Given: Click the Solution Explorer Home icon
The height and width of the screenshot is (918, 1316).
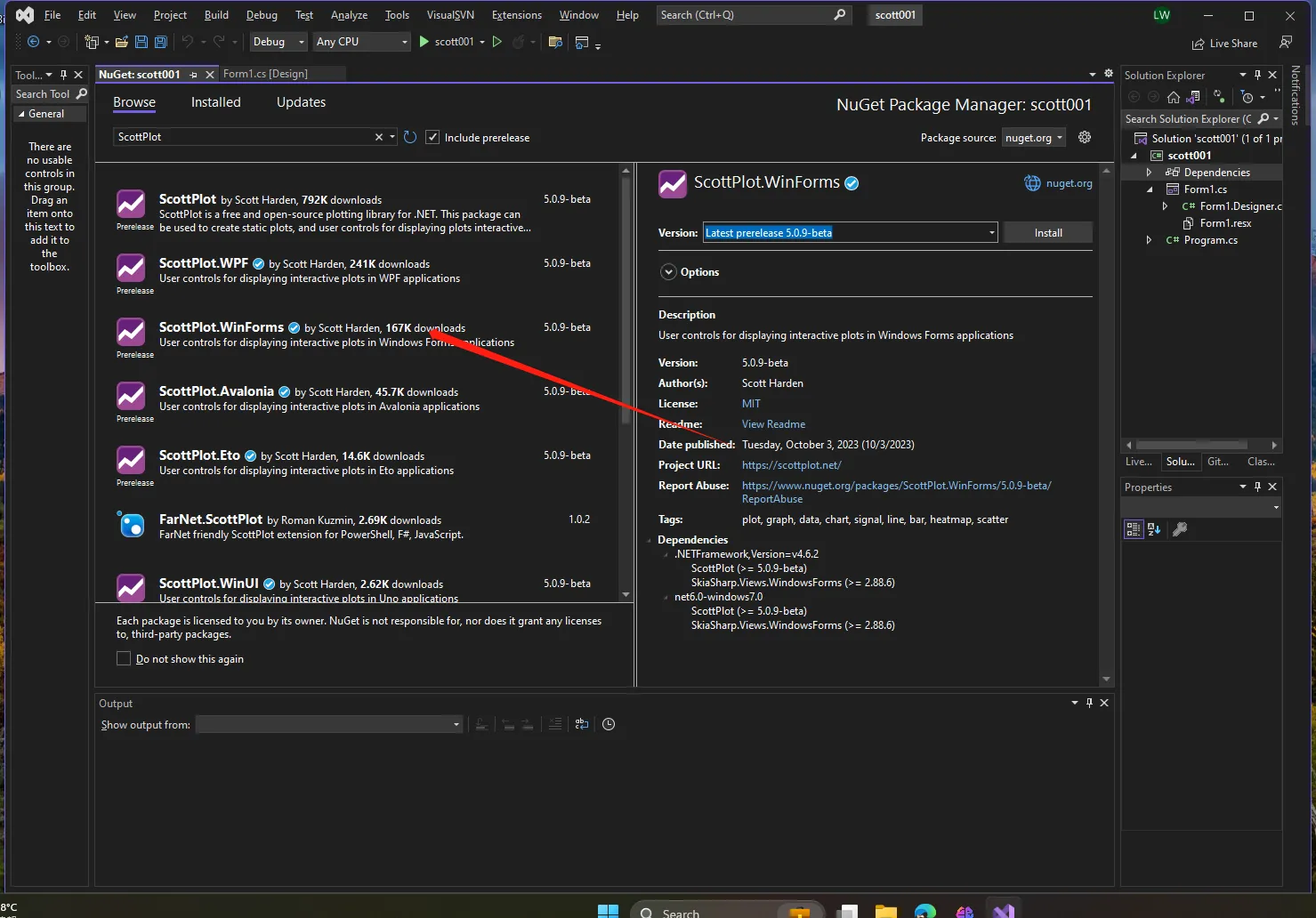Looking at the screenshot, I should (x=1174, y=97).
